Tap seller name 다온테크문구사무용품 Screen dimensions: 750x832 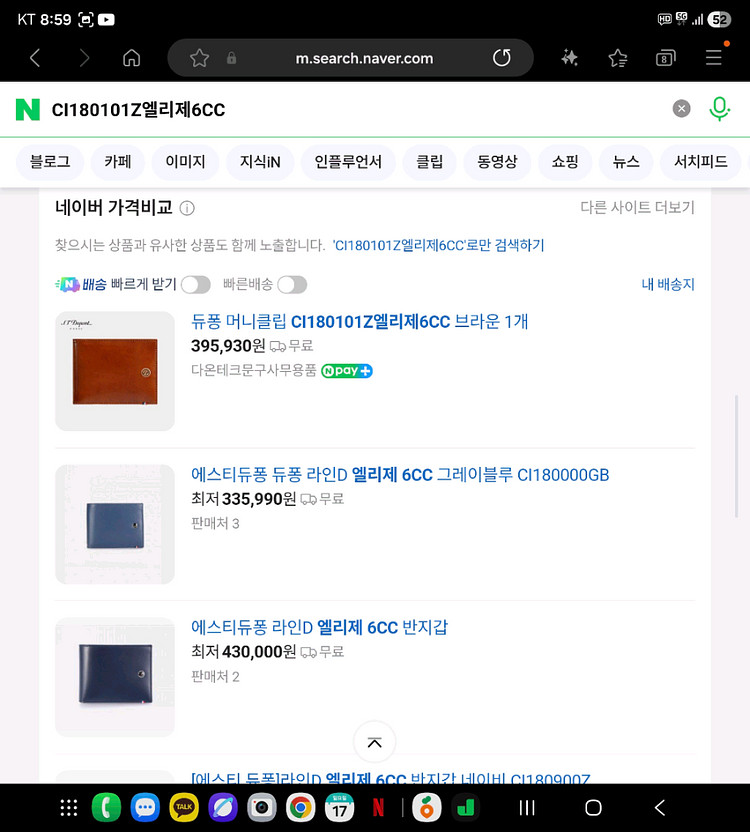tap(254, 370)
